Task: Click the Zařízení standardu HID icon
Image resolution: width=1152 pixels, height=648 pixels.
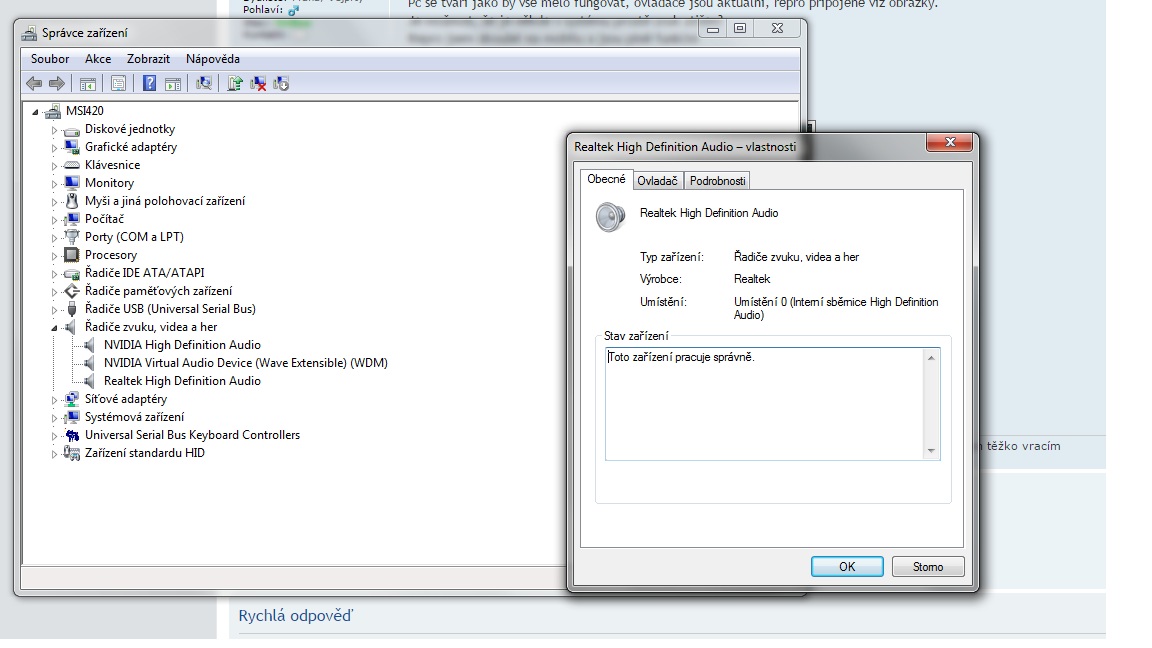Action: coord(71,453)
